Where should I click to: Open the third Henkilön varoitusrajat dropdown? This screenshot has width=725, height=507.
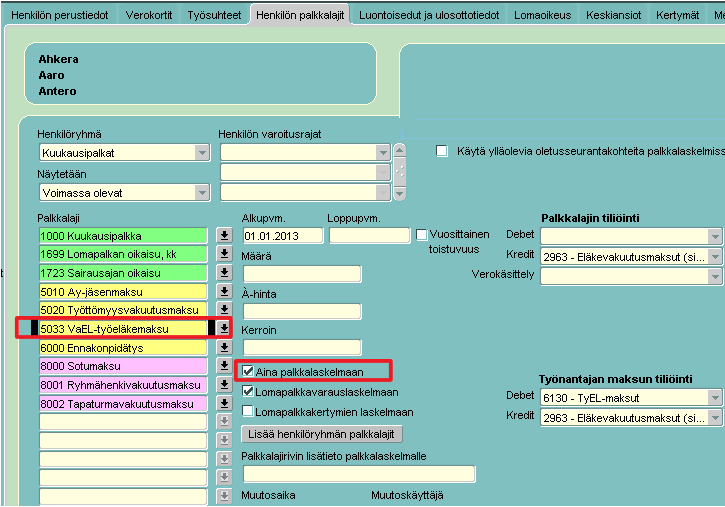click(x=382, y=193)
